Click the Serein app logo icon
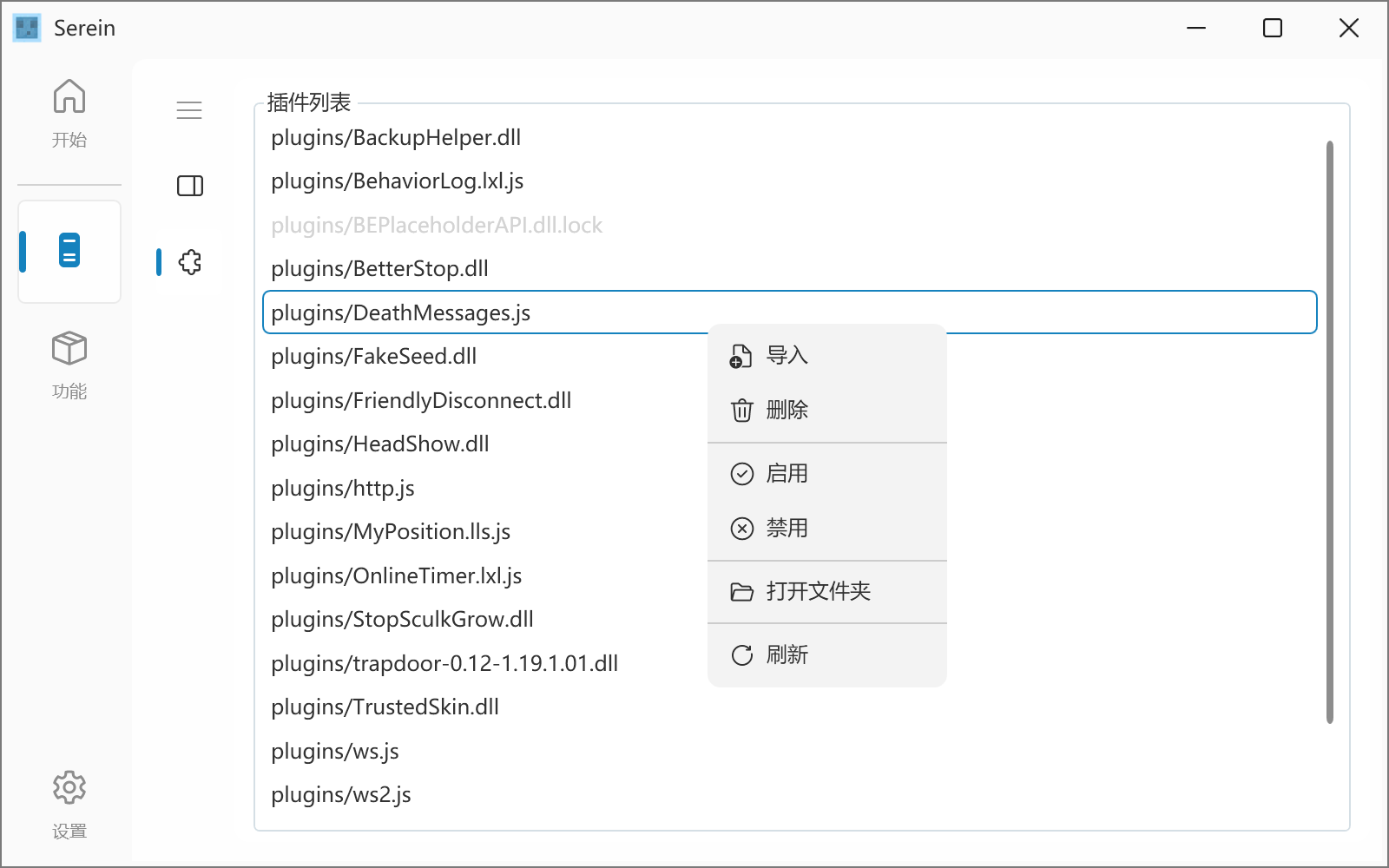Screen dimensions: 1389x868 pos(27,28)
